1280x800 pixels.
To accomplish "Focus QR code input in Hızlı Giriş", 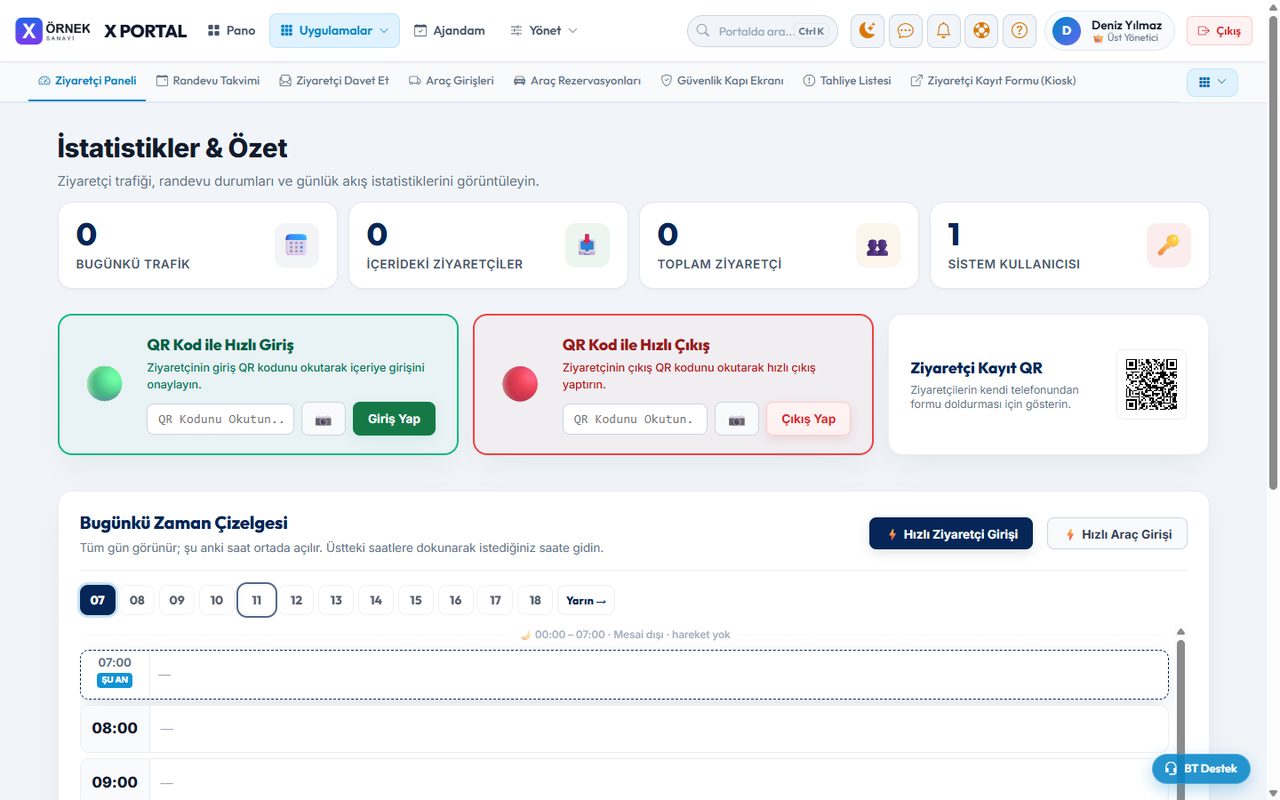I will (220, 419).
